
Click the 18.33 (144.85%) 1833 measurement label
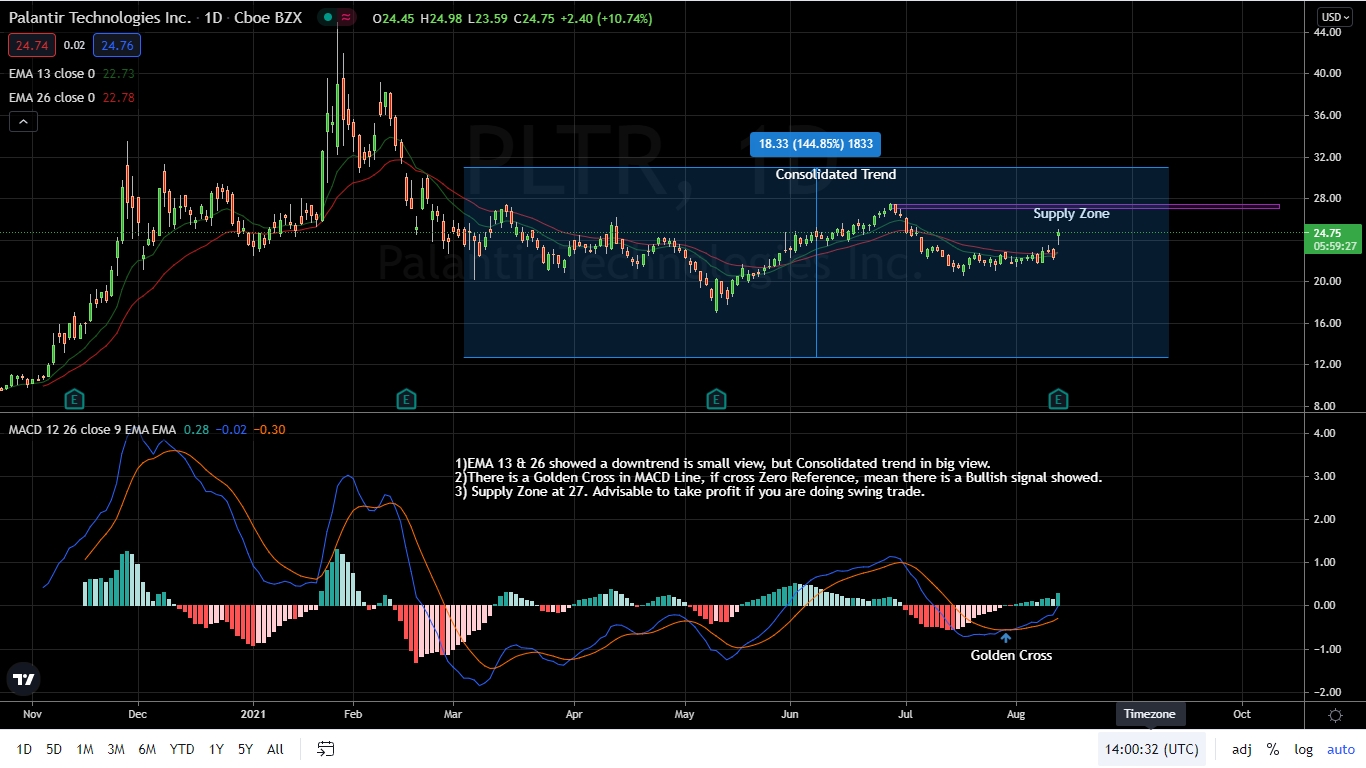click(815, 144)
